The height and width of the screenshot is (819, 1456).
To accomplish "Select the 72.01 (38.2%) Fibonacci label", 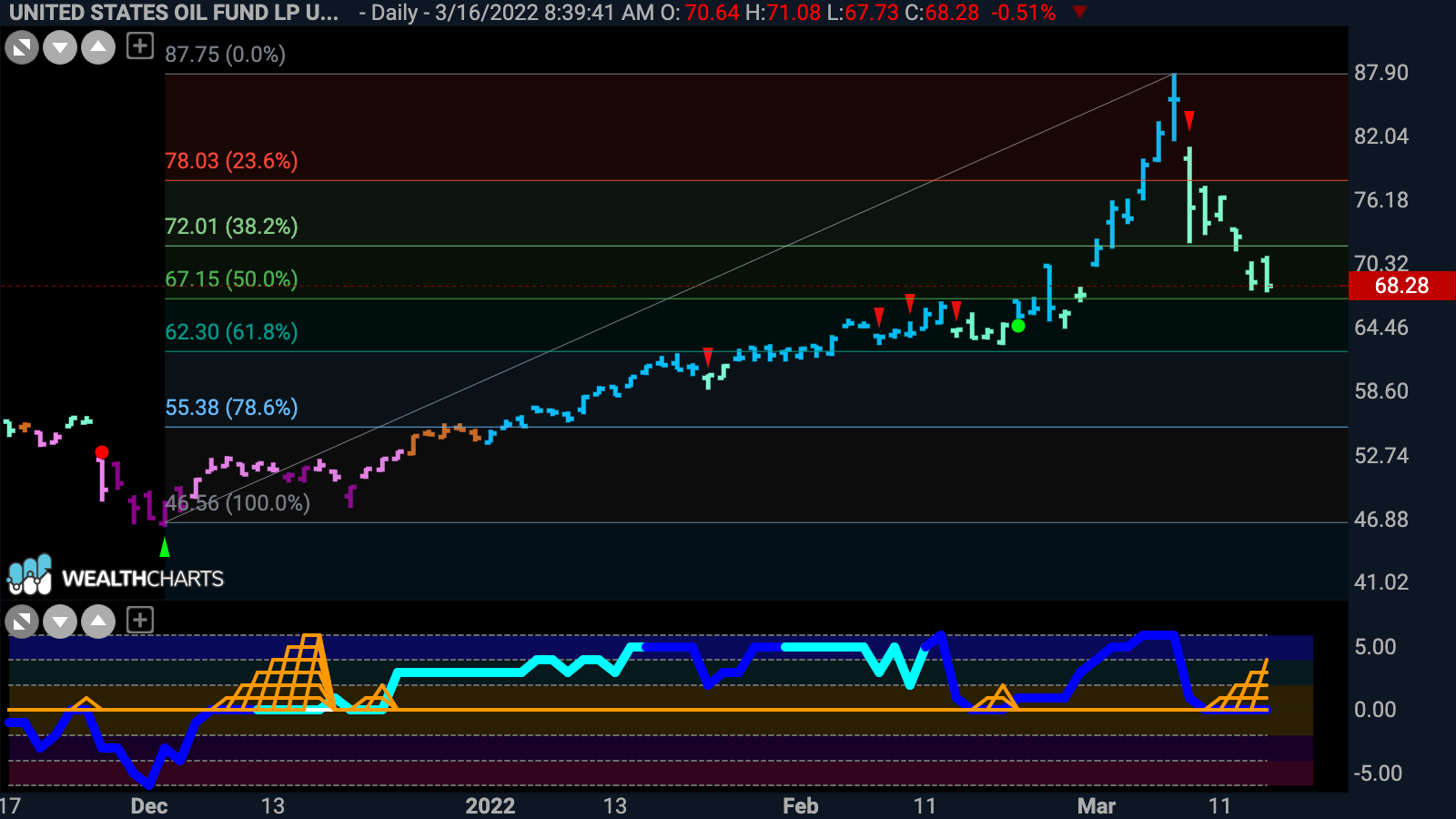I will tap(231, 227).
